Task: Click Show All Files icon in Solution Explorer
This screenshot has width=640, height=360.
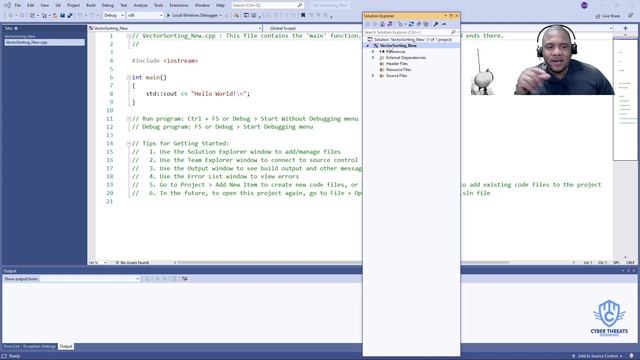Action: click(426, 24)
